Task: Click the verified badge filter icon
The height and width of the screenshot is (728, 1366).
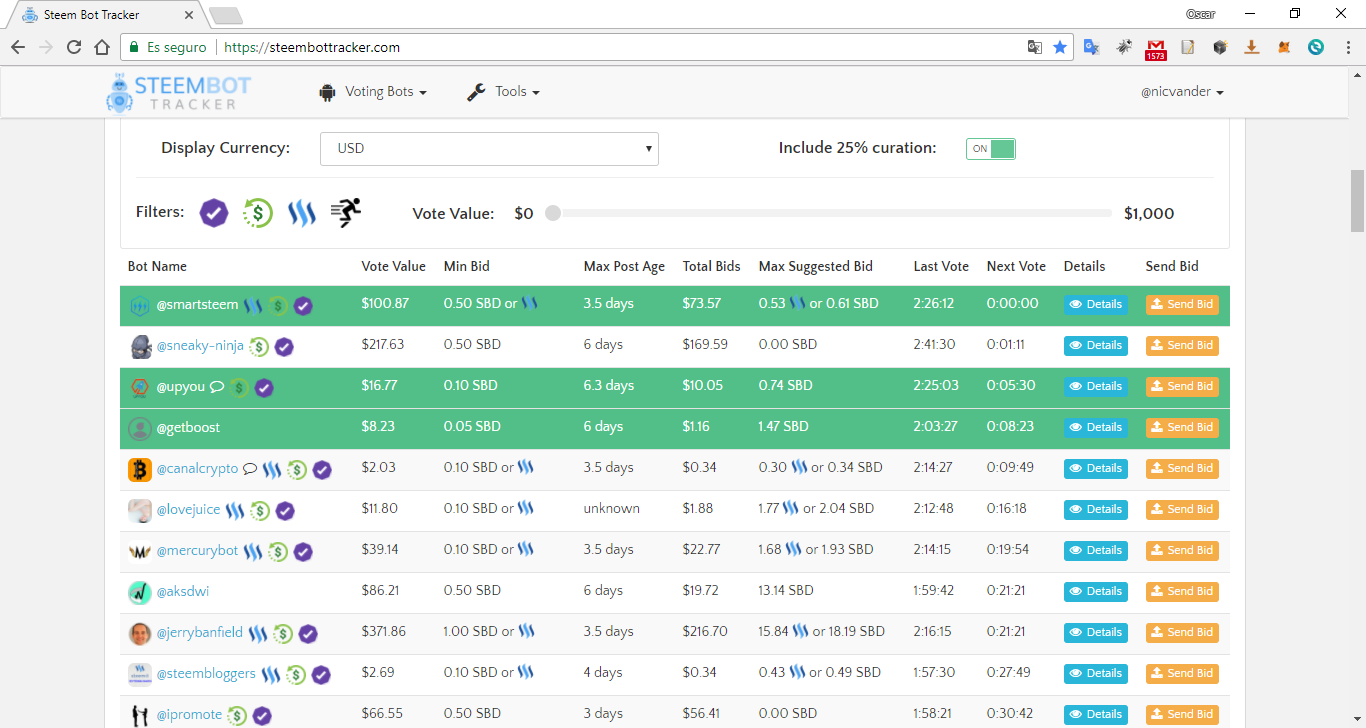Action: pyautogui.click(x=213, y=213)
